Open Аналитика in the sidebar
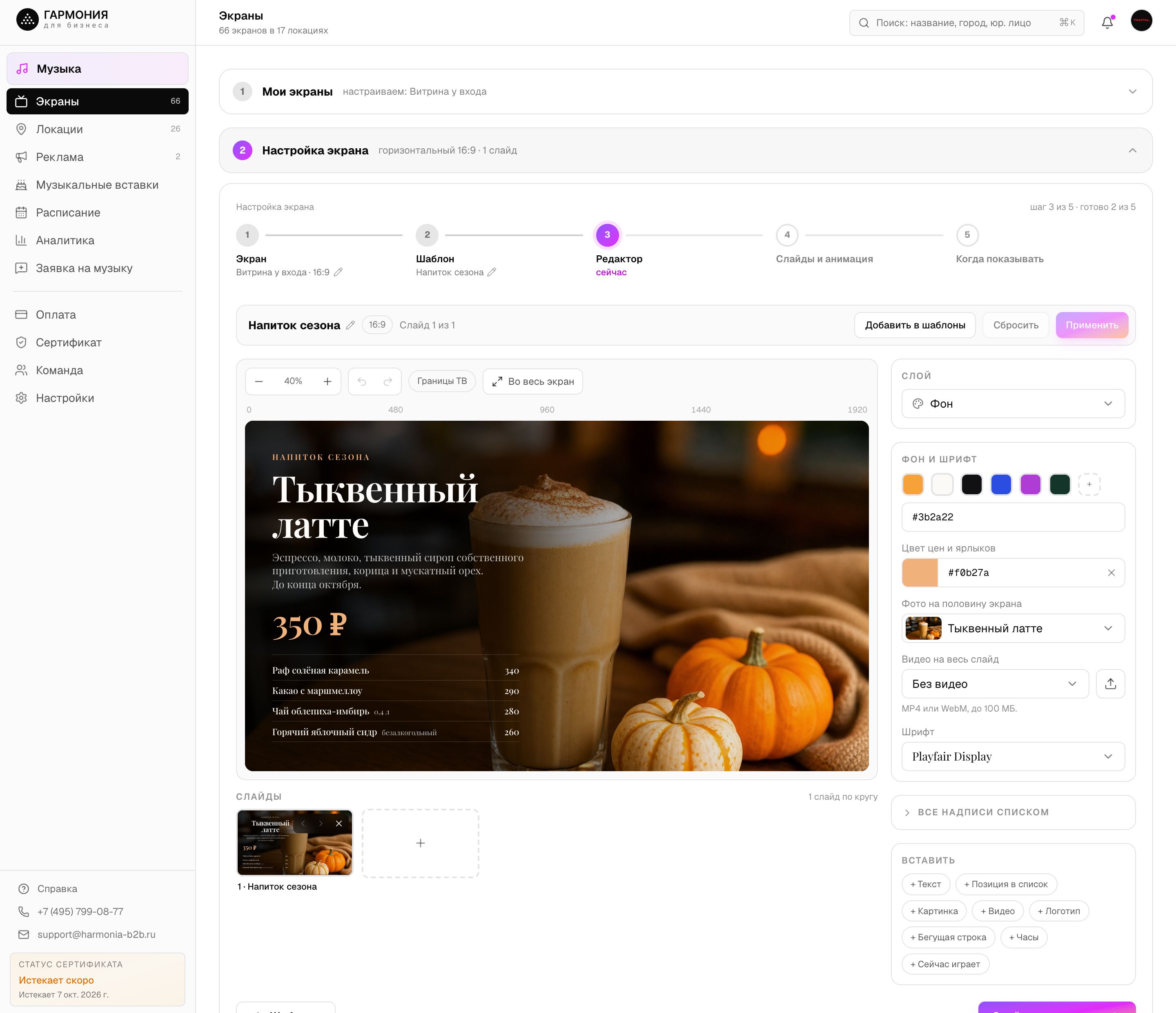Image resolution: width=1176 pixels, height=1013 pixels. click(x=98, y=240)
